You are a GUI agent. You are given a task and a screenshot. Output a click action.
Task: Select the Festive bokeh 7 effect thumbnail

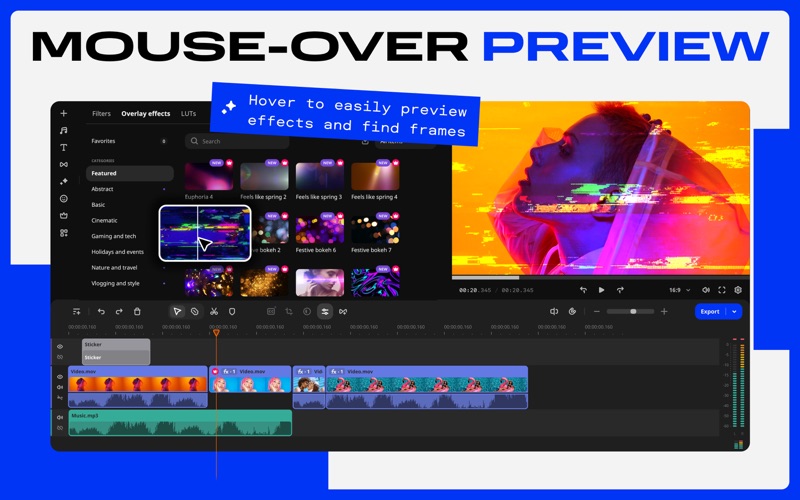(375, 229)
